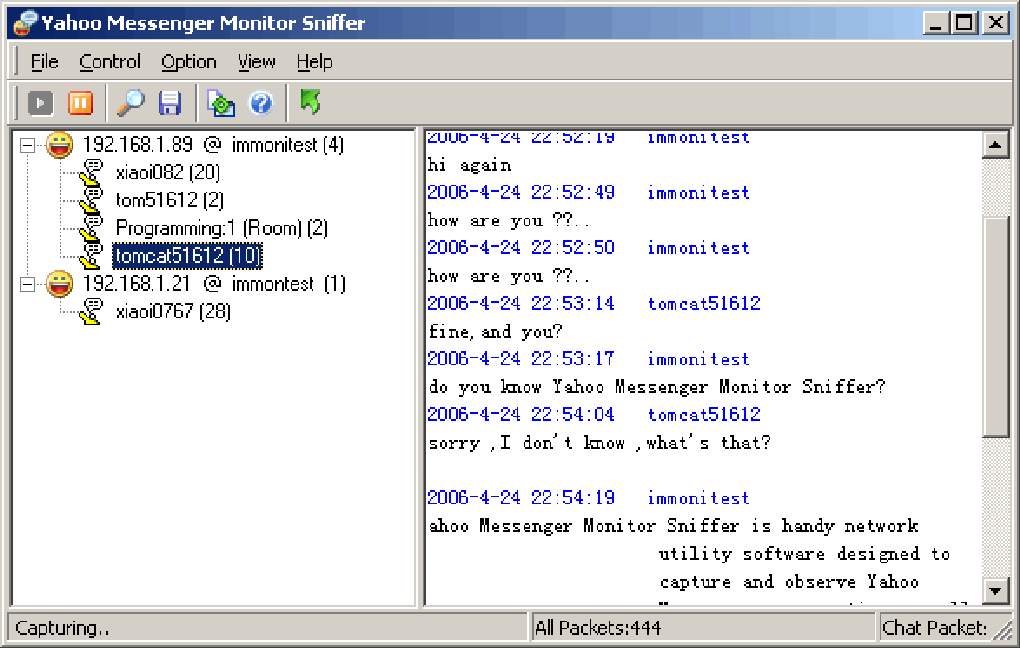Click the message "fine, and you?"
Viewport: 1020px width, 648px height.
(495, 332)
